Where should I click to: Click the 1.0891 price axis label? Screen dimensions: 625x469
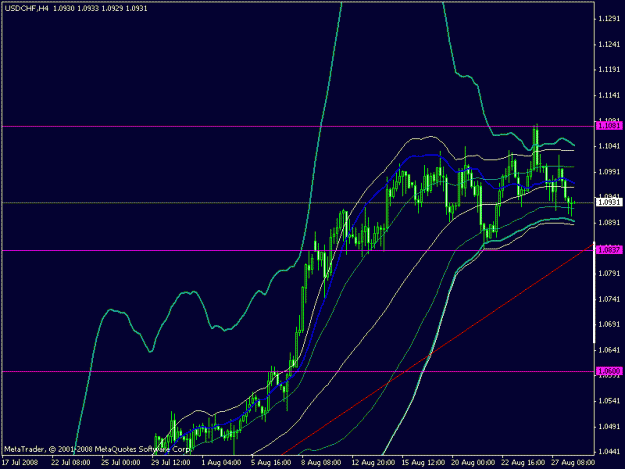[x=609, y=222]
